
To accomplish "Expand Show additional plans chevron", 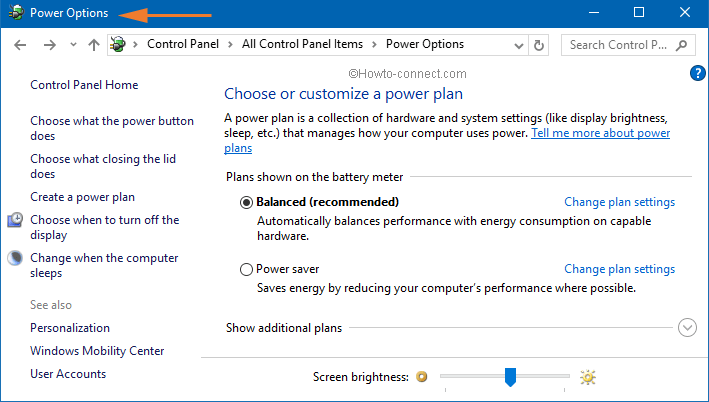I will pos(687,328).
